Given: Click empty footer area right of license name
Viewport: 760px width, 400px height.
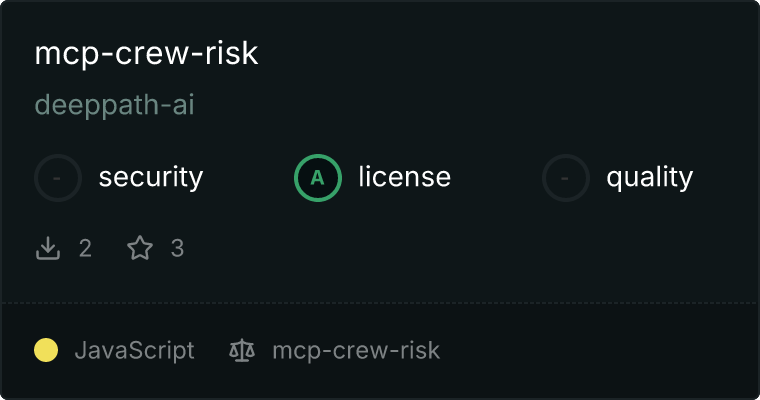Looking at the screenshot, I should point(600,351).
